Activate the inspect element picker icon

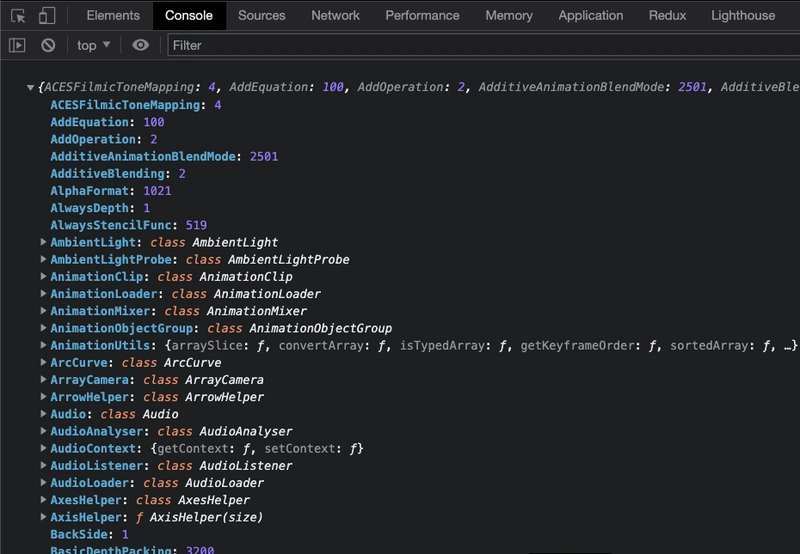tap(18, 16)
